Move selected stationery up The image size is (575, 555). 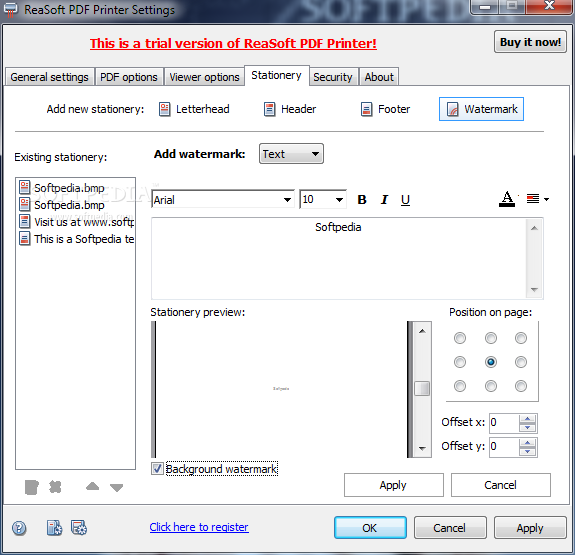(92, 487)
